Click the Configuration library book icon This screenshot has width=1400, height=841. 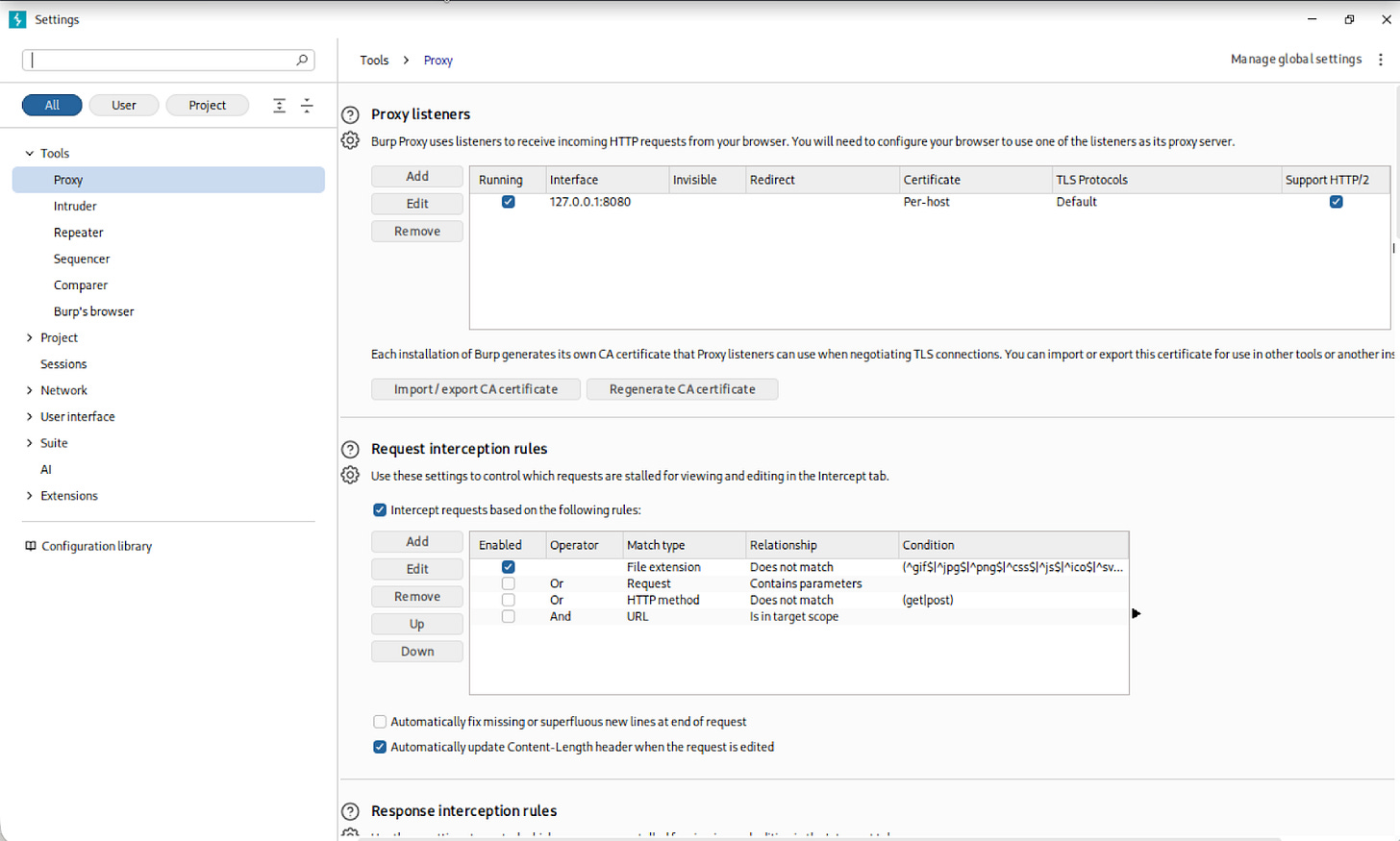pos(31,546)
